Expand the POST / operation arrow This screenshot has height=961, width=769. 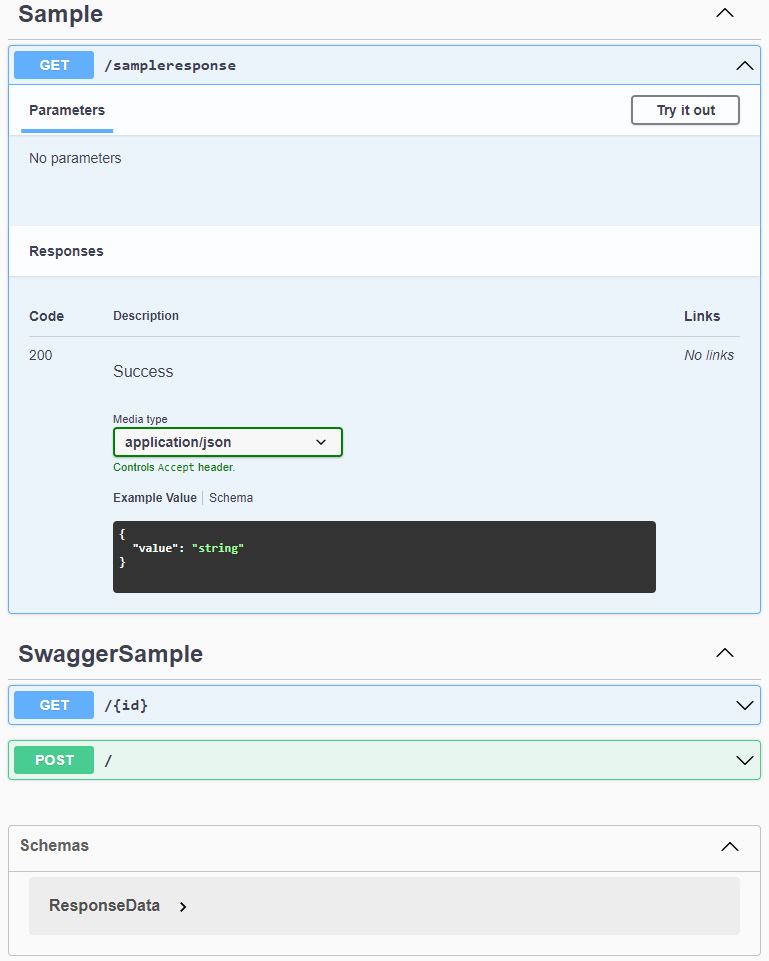coord(744,761)
